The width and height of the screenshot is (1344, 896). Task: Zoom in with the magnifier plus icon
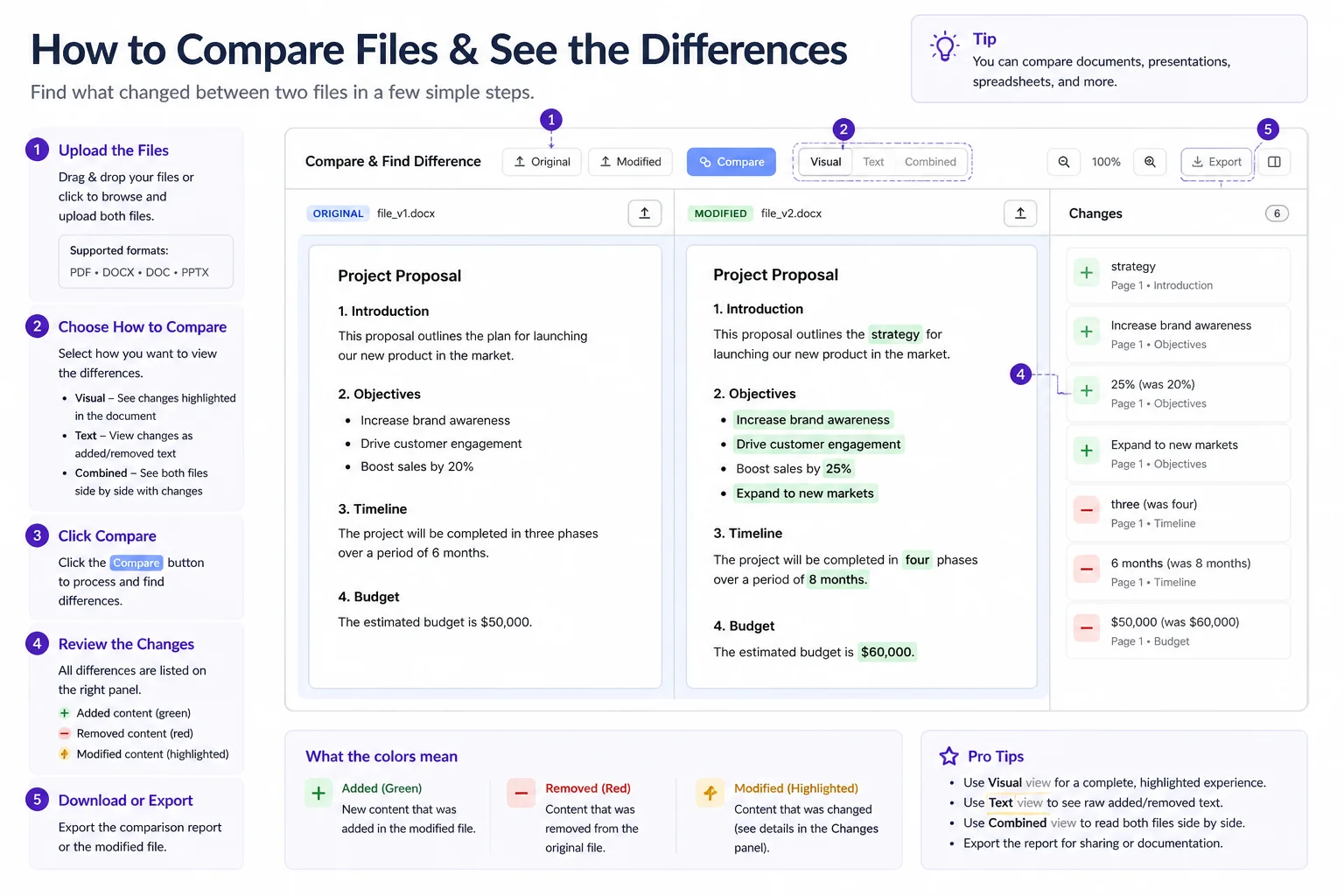(x=1150, y=162)
